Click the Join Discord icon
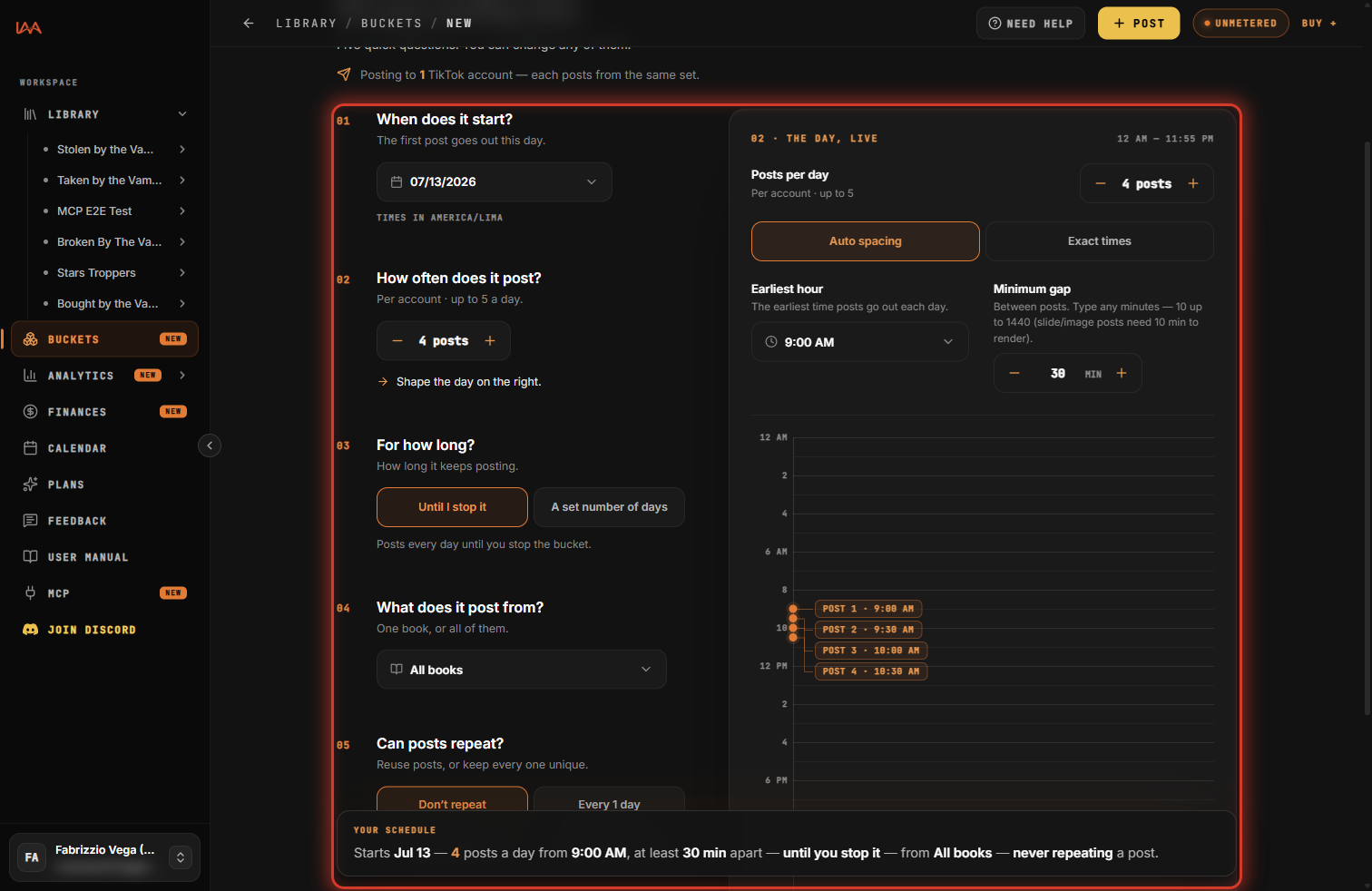Screen dimensions: 1372x891 point(30,630)
